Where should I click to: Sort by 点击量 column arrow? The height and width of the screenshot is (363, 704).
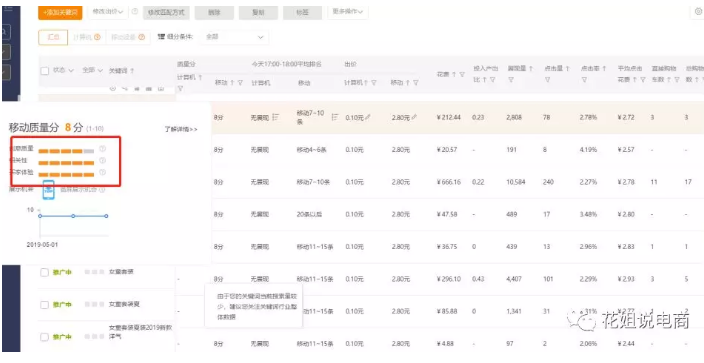pos(568,69)
